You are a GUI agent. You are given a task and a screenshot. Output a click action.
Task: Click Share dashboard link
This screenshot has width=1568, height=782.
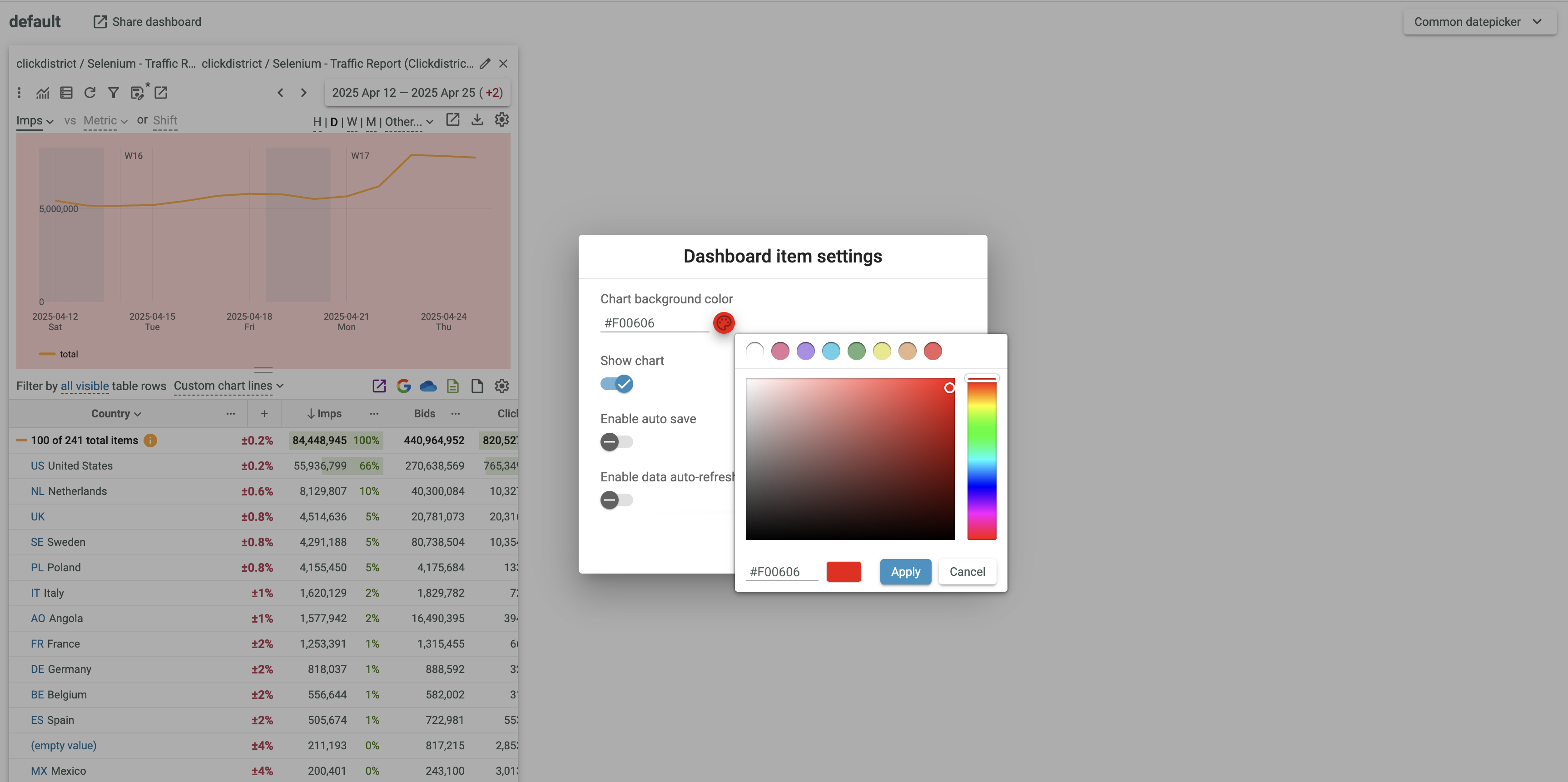tap(147, 22)
